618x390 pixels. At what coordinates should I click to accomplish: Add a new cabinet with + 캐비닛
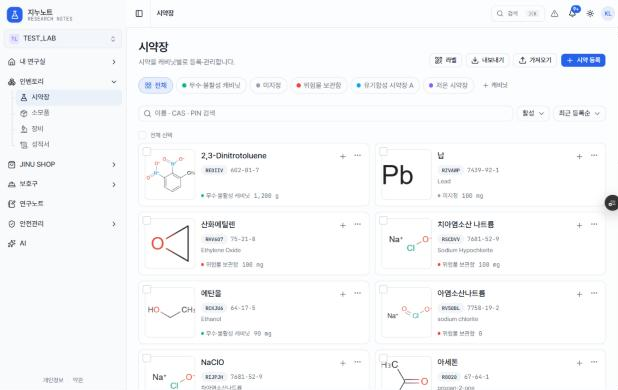tap(495, 85)
